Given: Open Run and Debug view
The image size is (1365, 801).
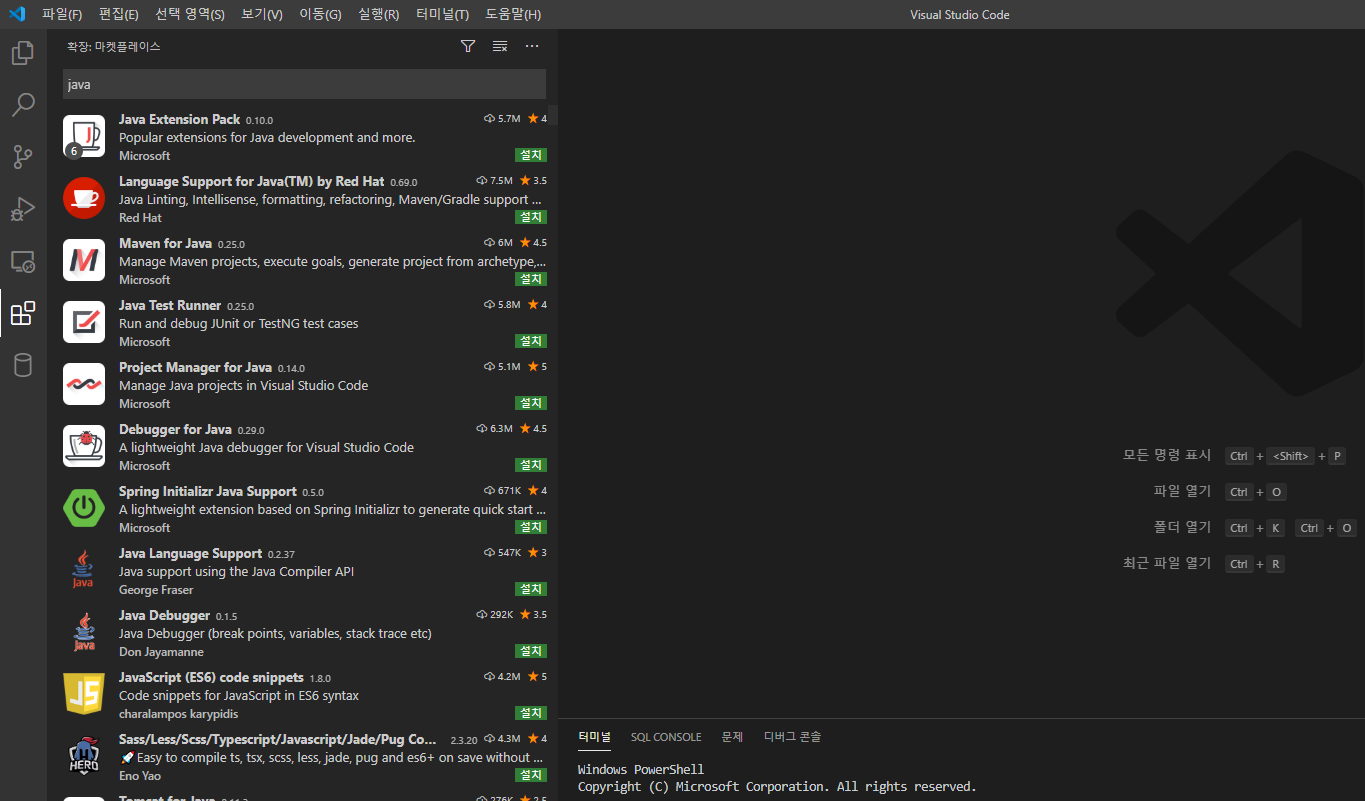Looking at the screenshot, I should pos(23,209).
